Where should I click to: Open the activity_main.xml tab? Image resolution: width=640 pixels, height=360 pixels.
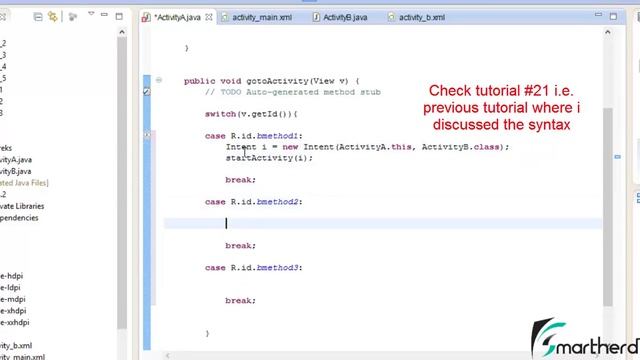click(x=257, y=17)
